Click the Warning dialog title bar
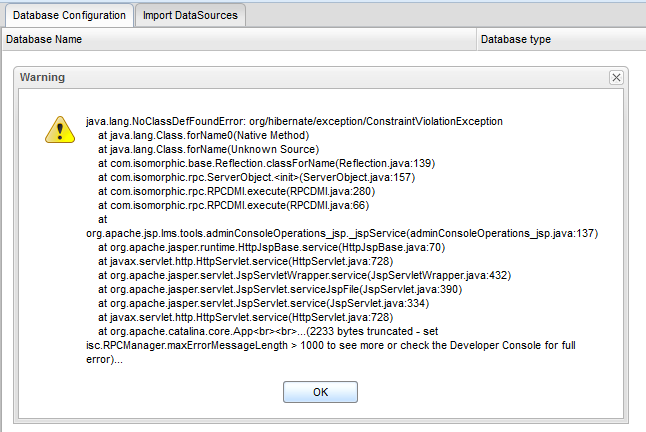 pos(300,77)
